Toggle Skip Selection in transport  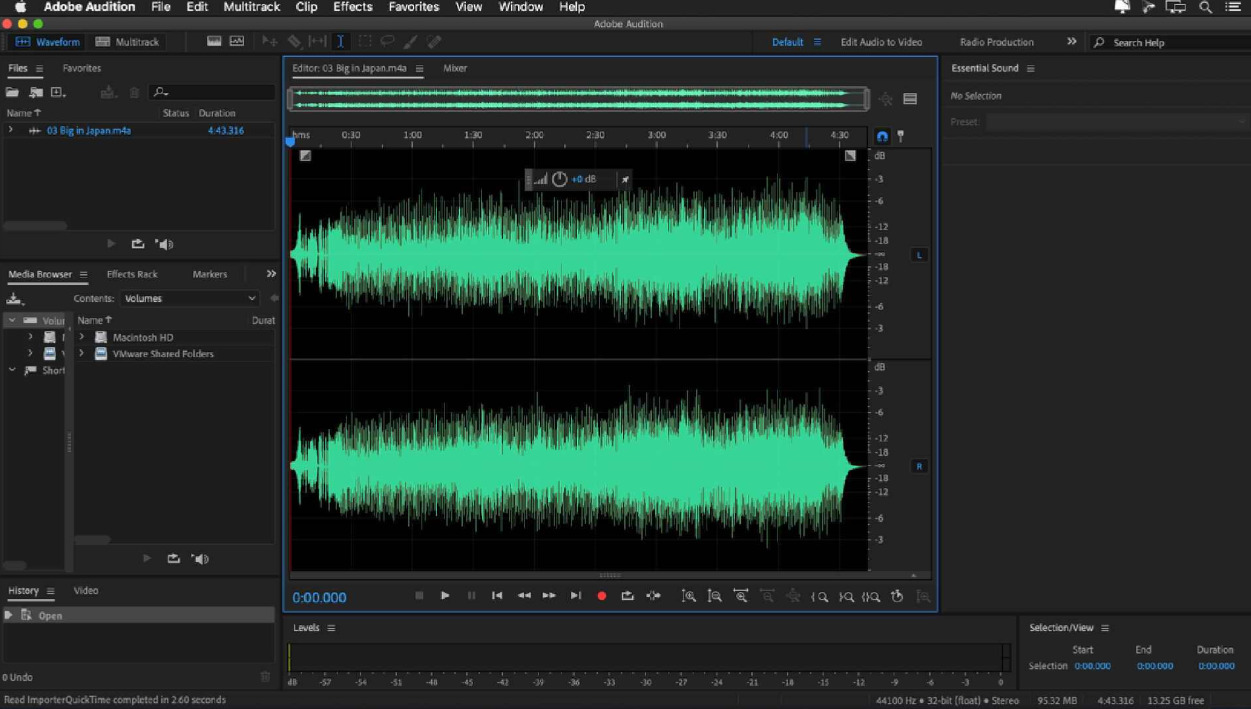coord(653,595)
